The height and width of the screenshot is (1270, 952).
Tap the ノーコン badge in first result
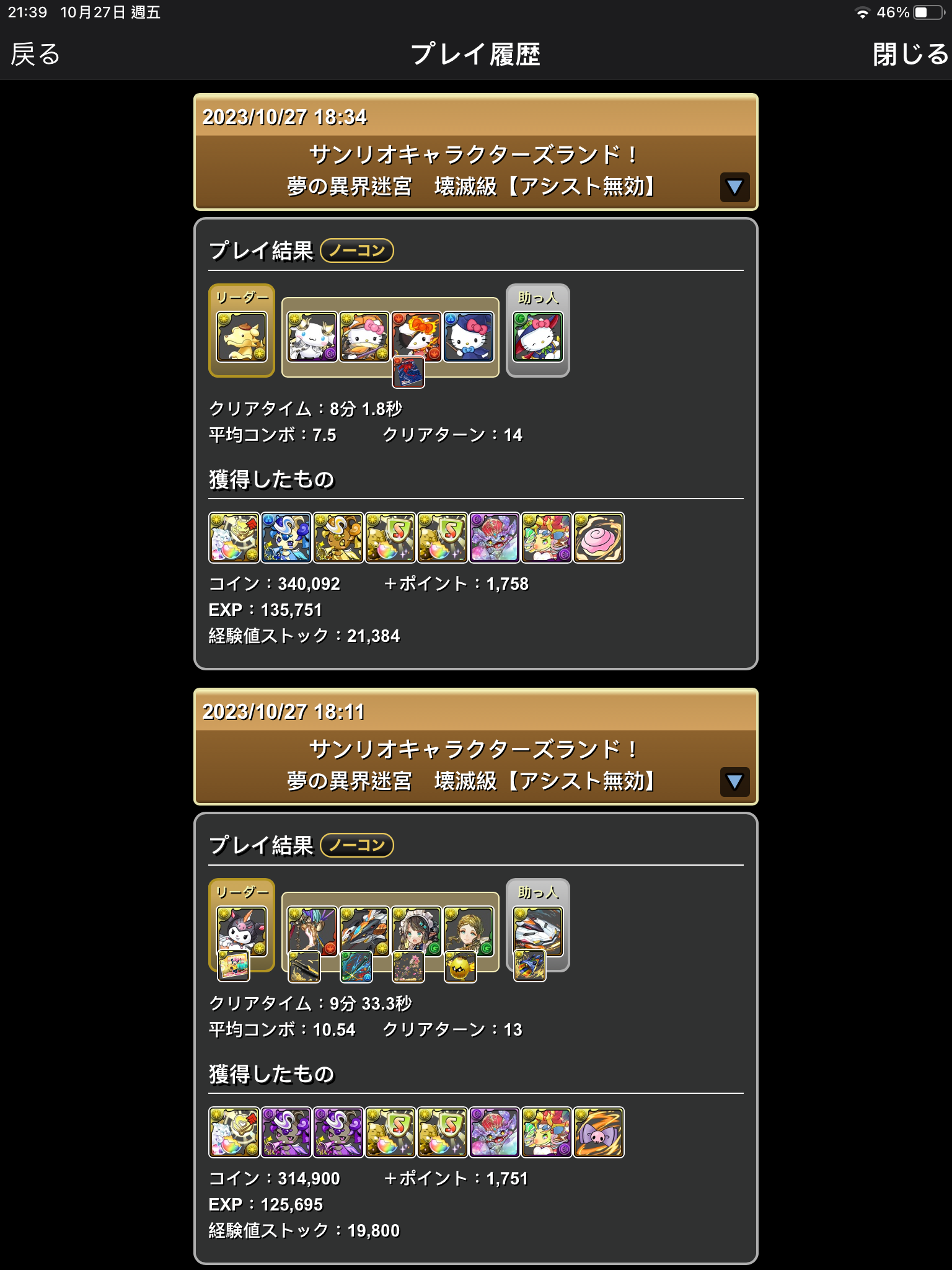pyautogui.click(x=357, y=251)
